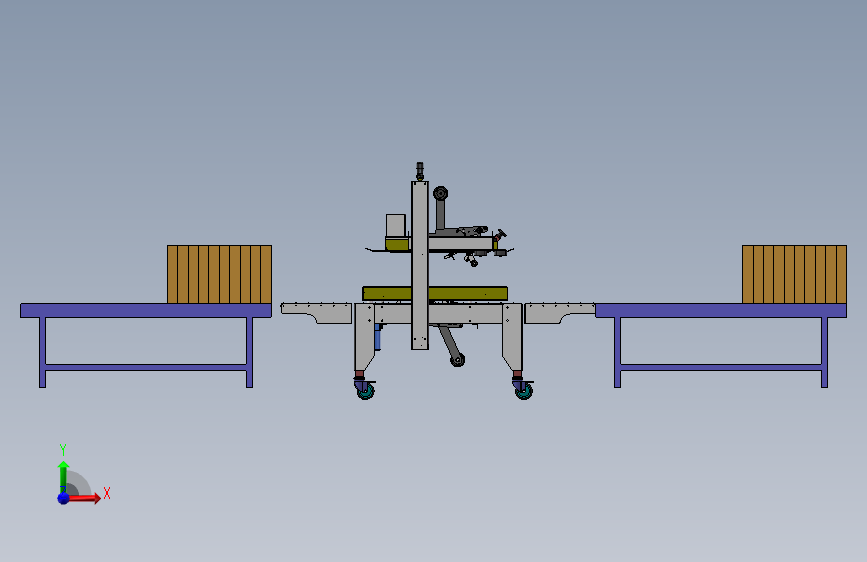
Task: Click the blue Z axis ball of triad
Action: click(x=63, y=498)
